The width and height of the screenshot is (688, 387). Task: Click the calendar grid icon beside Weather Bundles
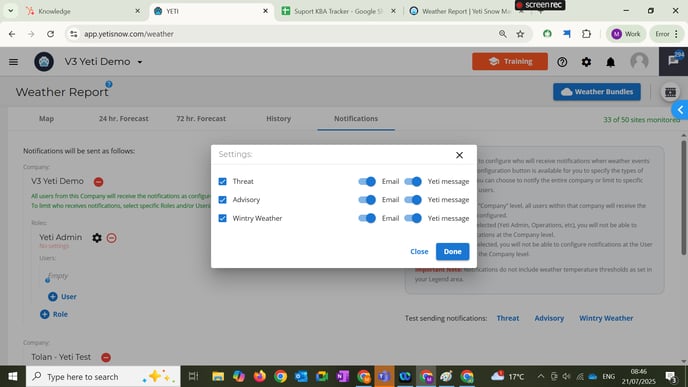670,92
